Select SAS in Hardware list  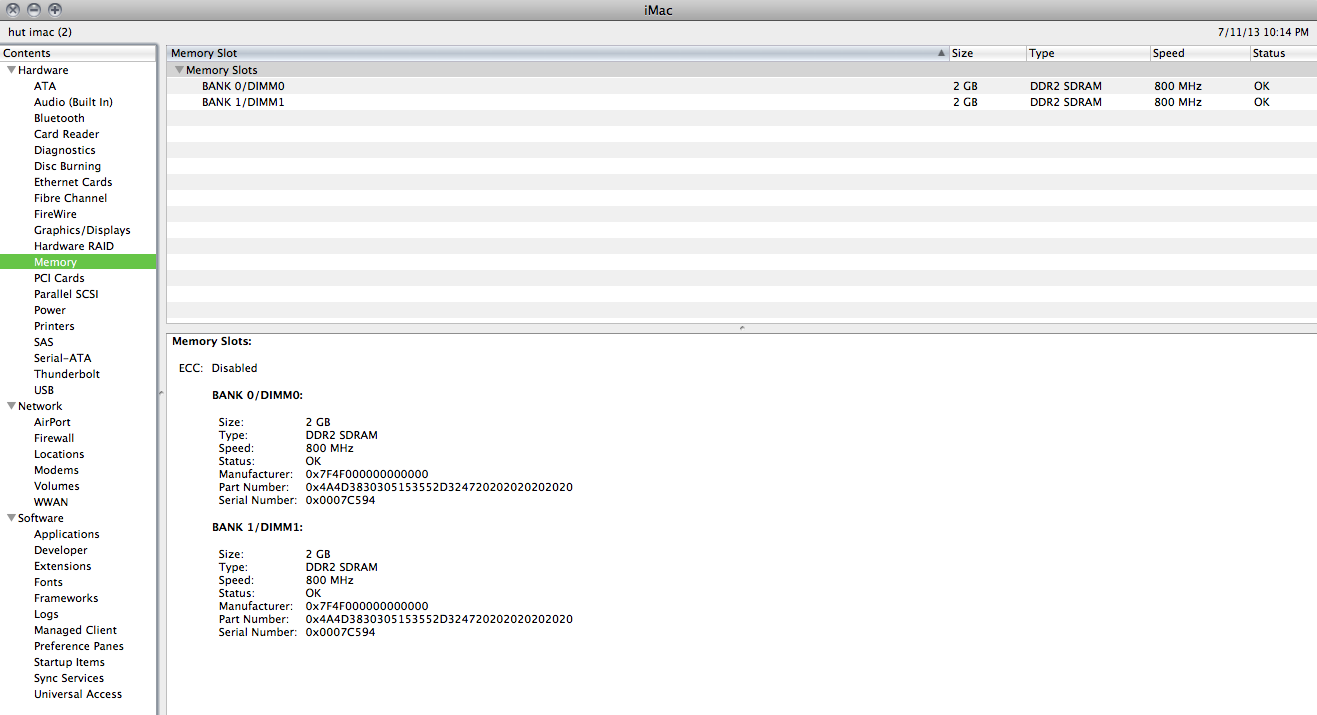(44, 342)
